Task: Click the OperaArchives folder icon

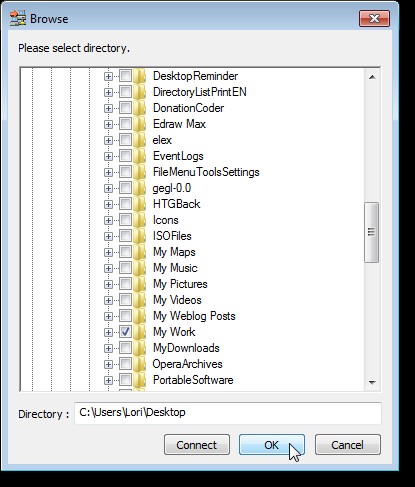Action: click(x=139, y=364)
